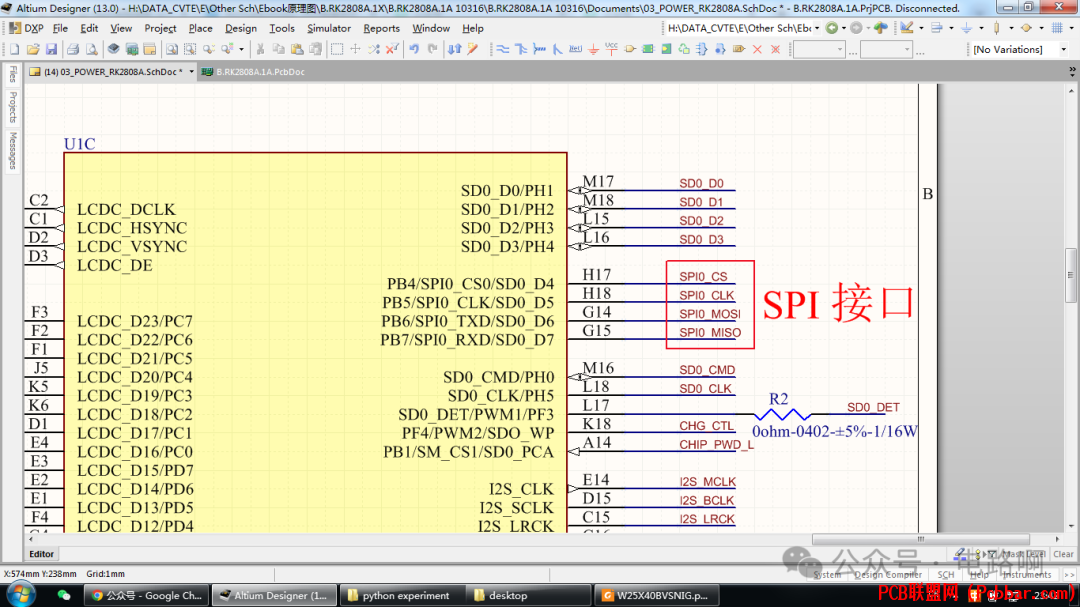Open the Devices View icon
The height and width of the screenshot is (607, 1080).
pos(114,50)
